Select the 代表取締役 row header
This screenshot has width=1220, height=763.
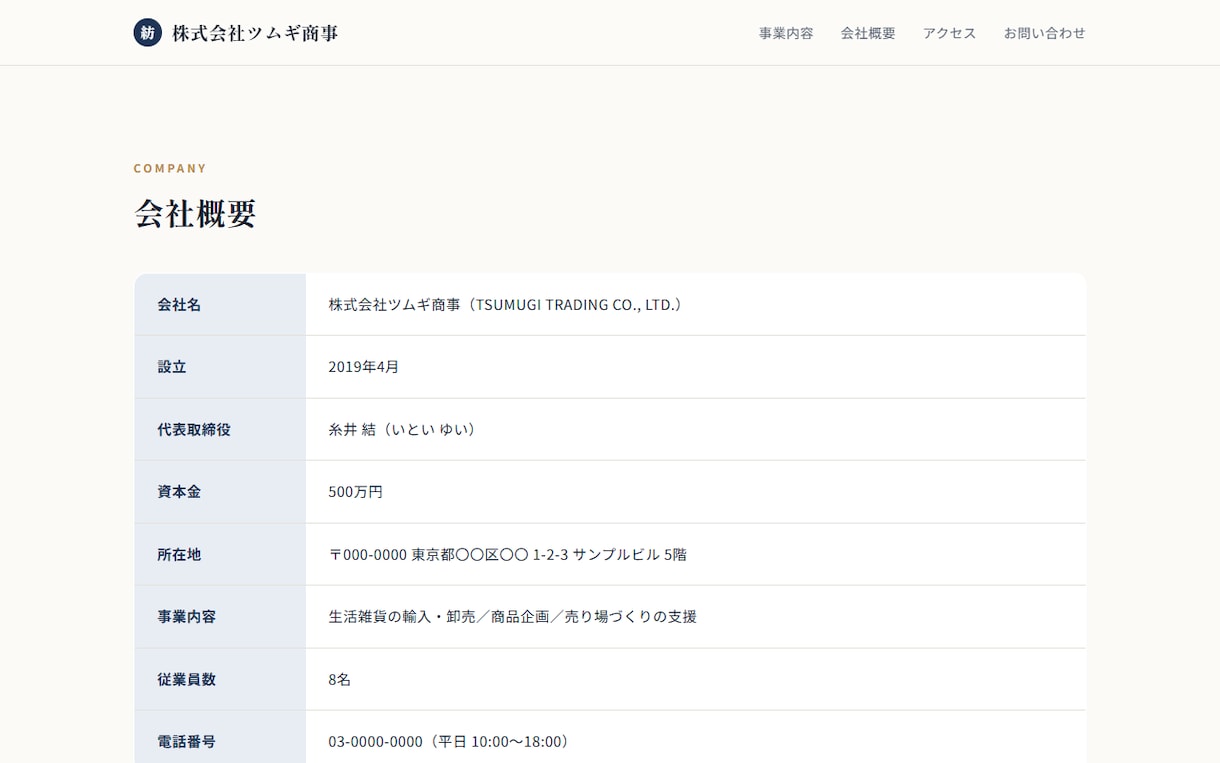pyautogui.click(x=220, y=430)
